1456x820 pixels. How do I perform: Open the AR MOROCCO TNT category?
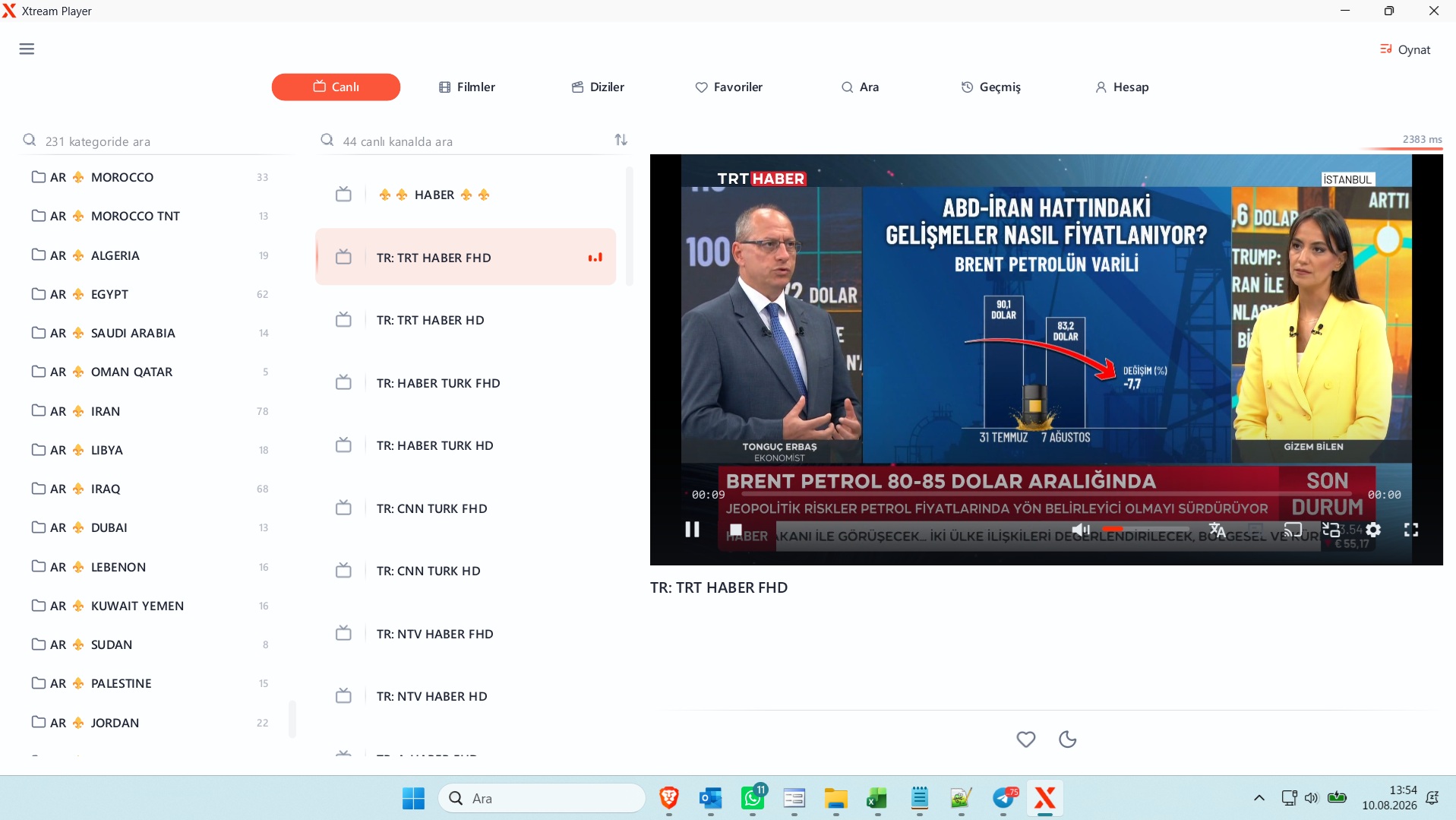pos(150,216)
